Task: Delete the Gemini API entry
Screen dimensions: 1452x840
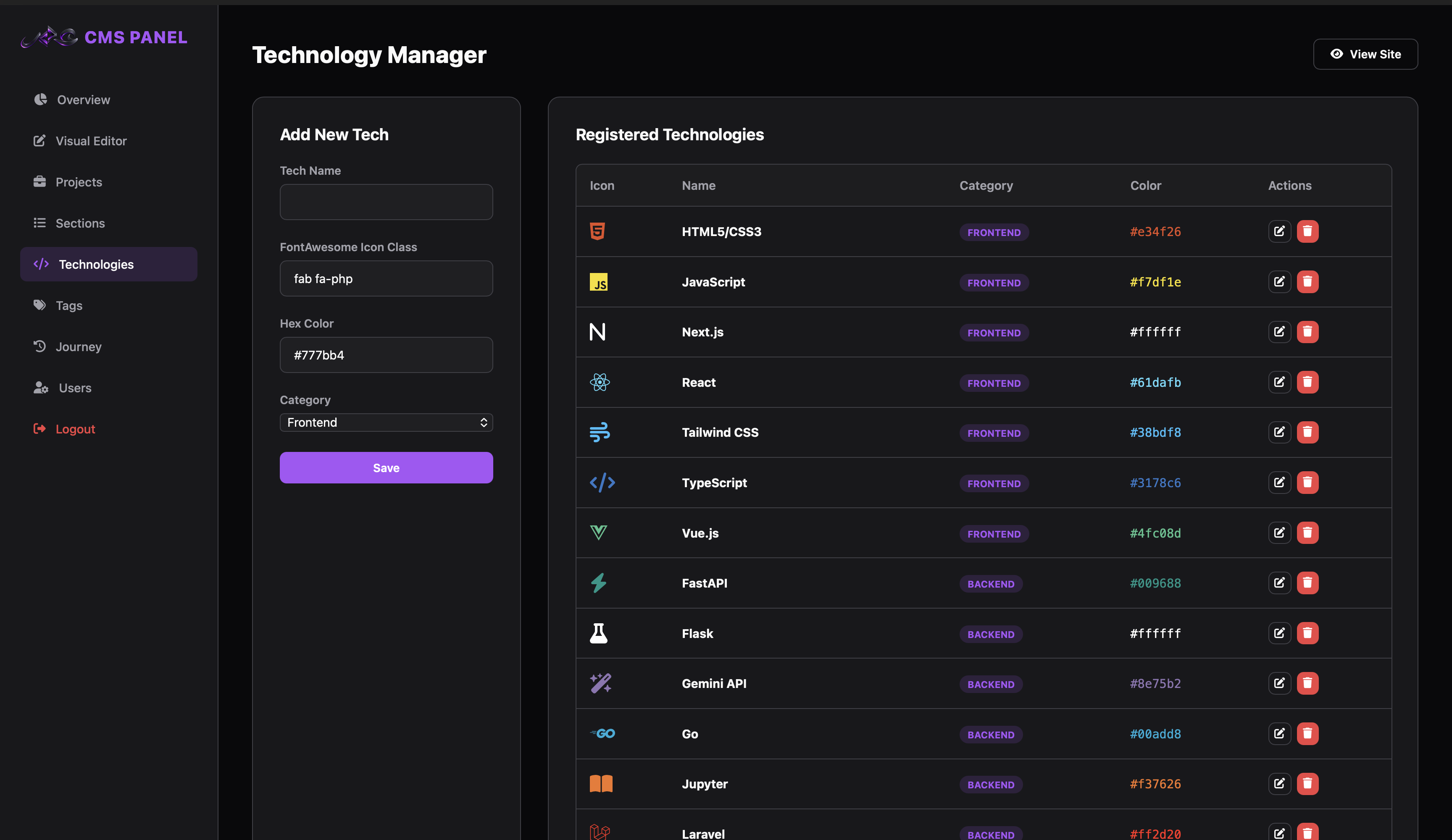Action: pyautogui.click(x=1307, y=683)
